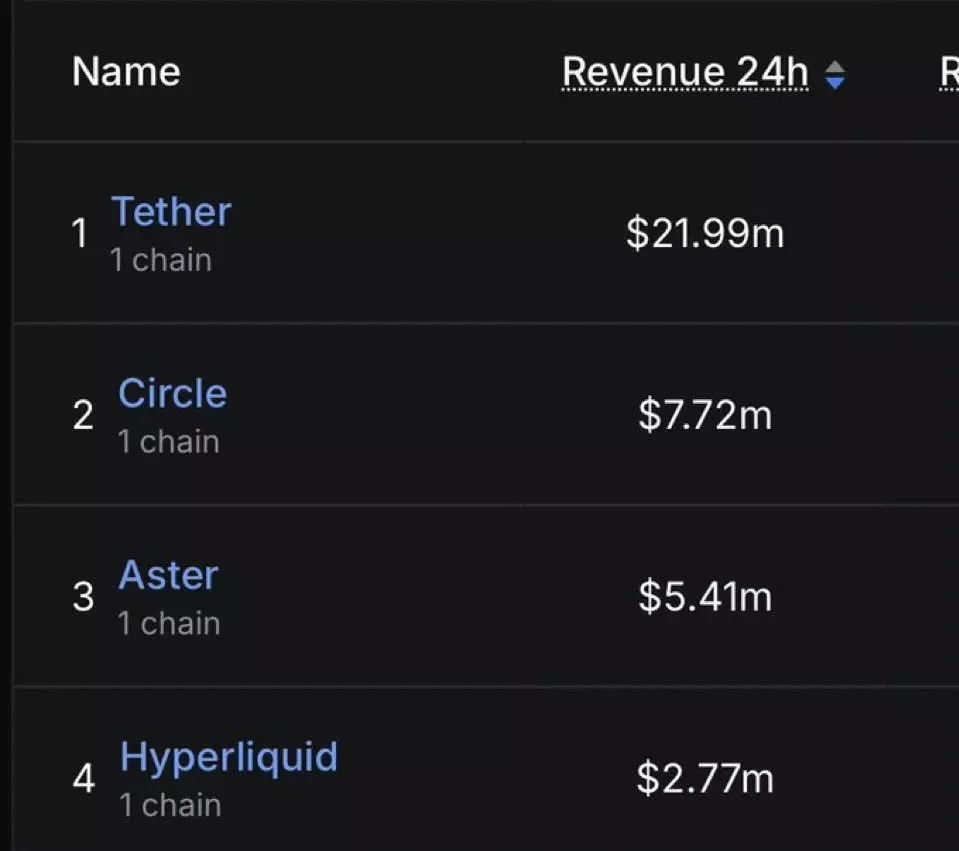The height and width of the screenshot is (851, 959).
Task: Click rank number 3 in third row
Action: (84, 598)
